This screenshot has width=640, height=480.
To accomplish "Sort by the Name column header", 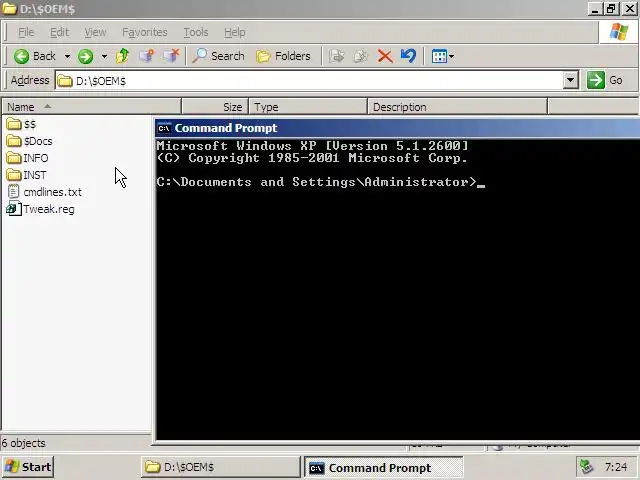I will coord(91,107).
